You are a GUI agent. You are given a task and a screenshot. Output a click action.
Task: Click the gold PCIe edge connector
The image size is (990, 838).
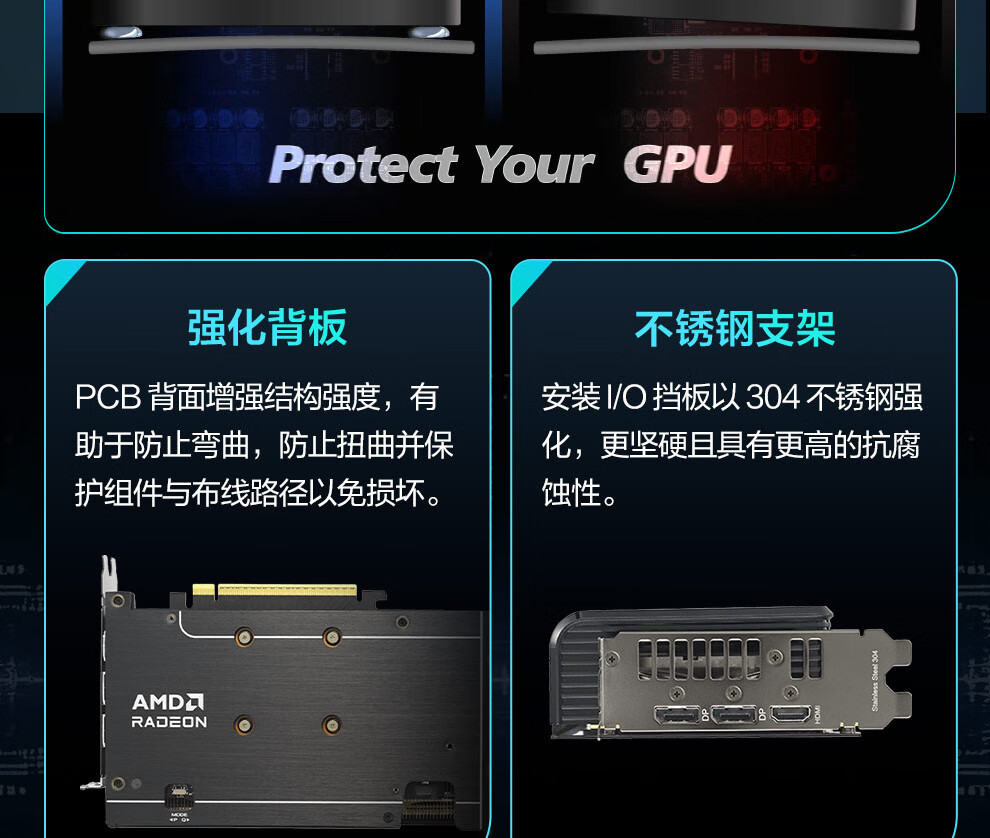click(x=275, y=592)
